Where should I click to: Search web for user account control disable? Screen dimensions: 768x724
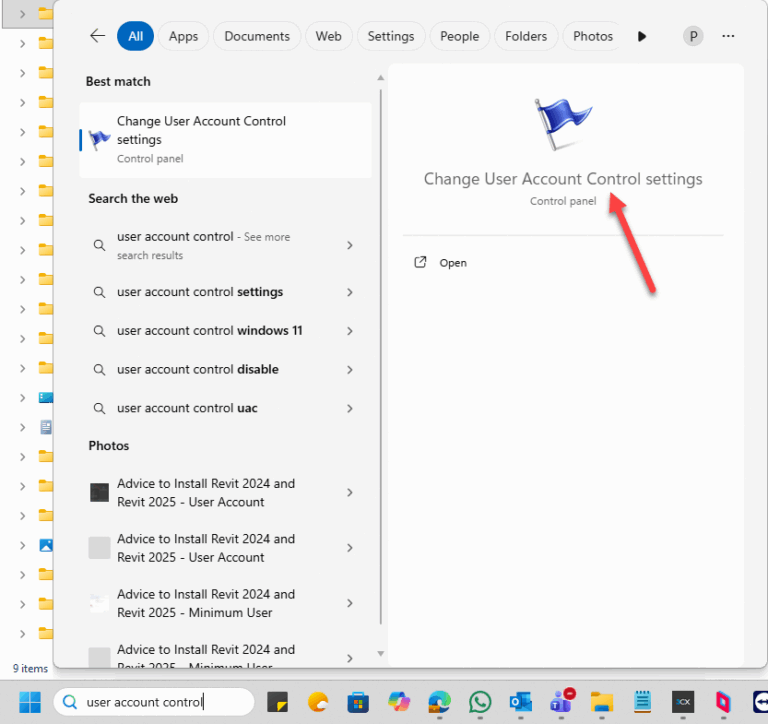click(x=223, y=369)
